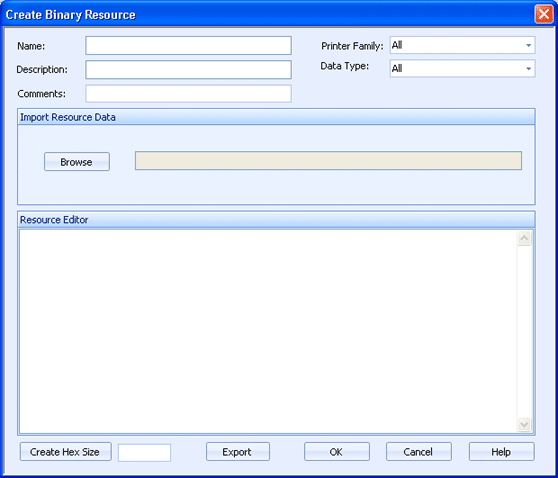This screenshot has height=478, width=558.
Task: Click the Browse button
Action: coord(77,162)
